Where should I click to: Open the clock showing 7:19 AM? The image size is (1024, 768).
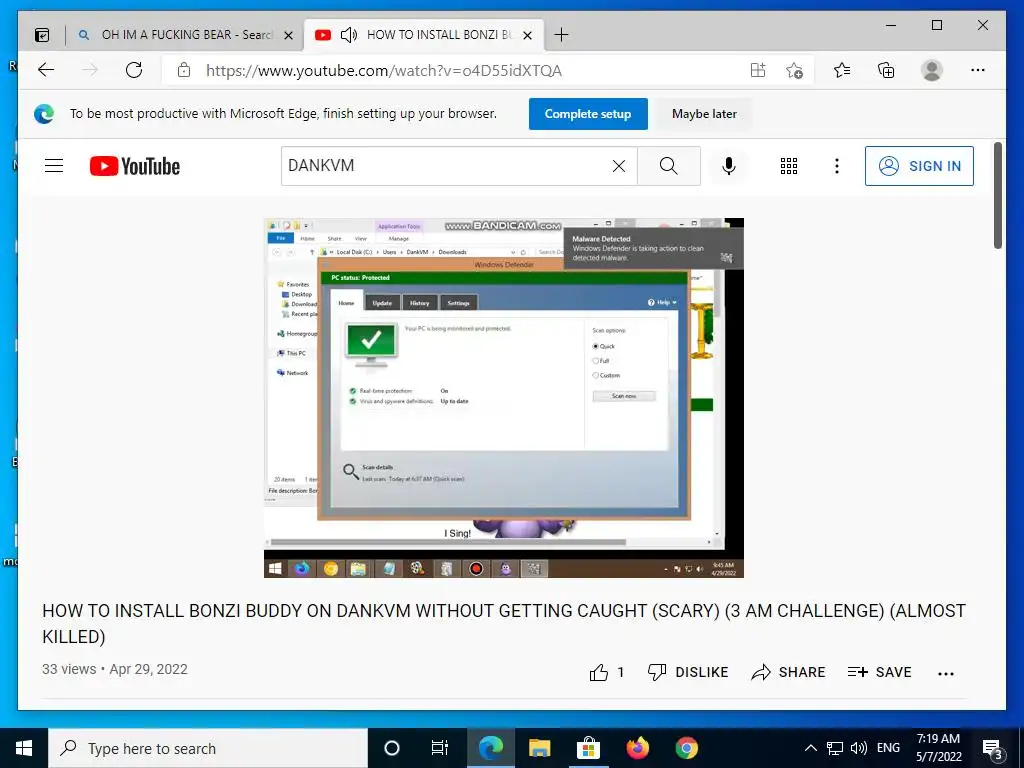coord(938,748)
